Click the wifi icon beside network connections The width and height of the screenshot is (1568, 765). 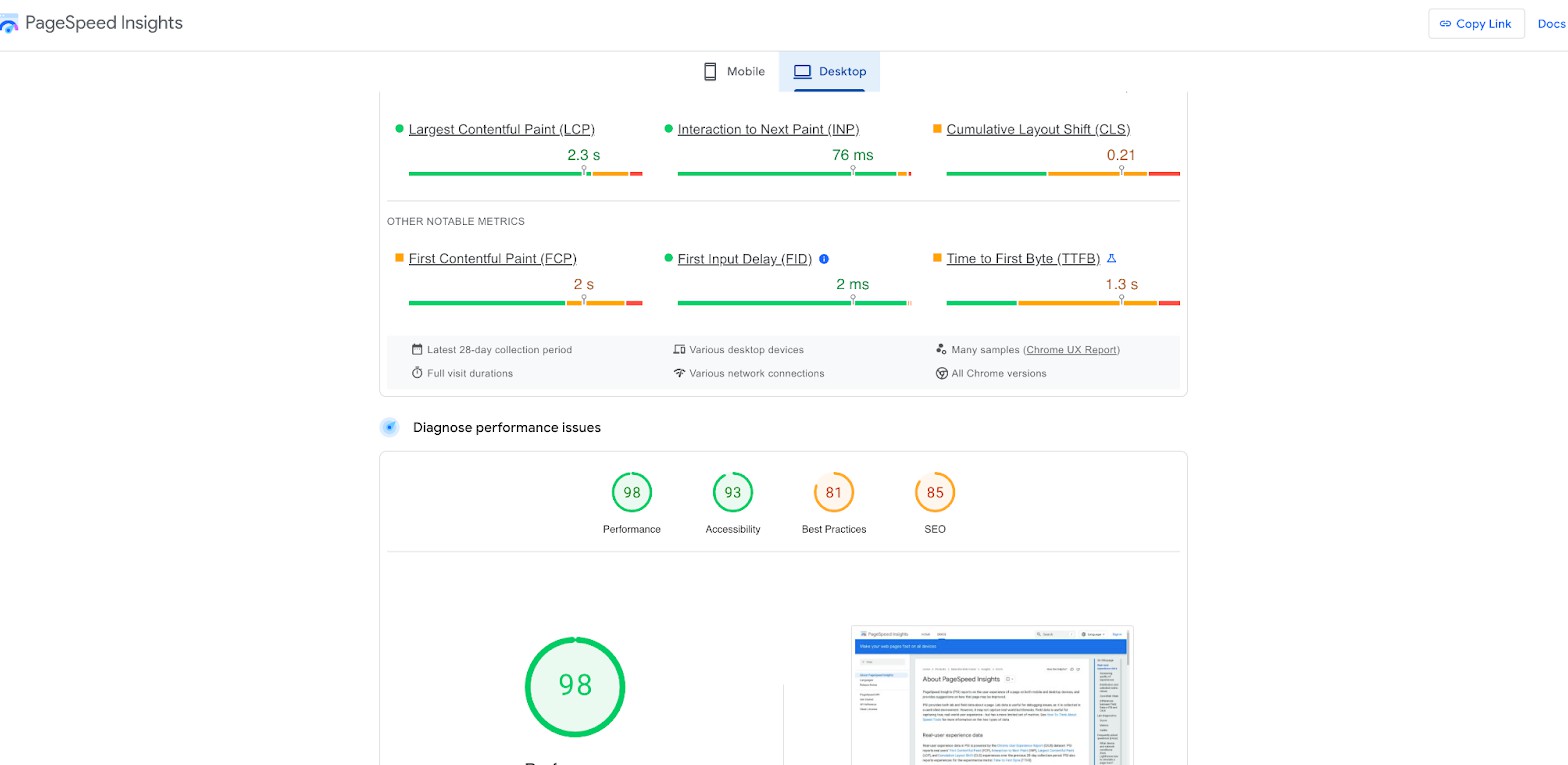point(680,373)
